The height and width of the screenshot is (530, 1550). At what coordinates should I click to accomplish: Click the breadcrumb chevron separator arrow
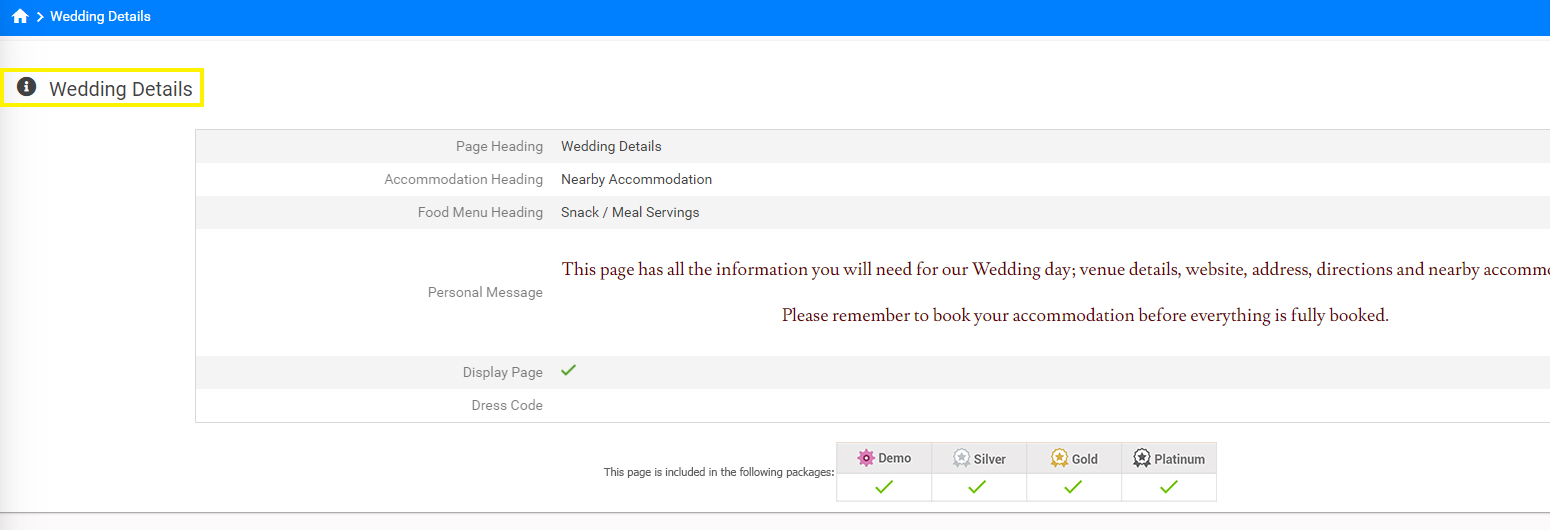(40, 17)
